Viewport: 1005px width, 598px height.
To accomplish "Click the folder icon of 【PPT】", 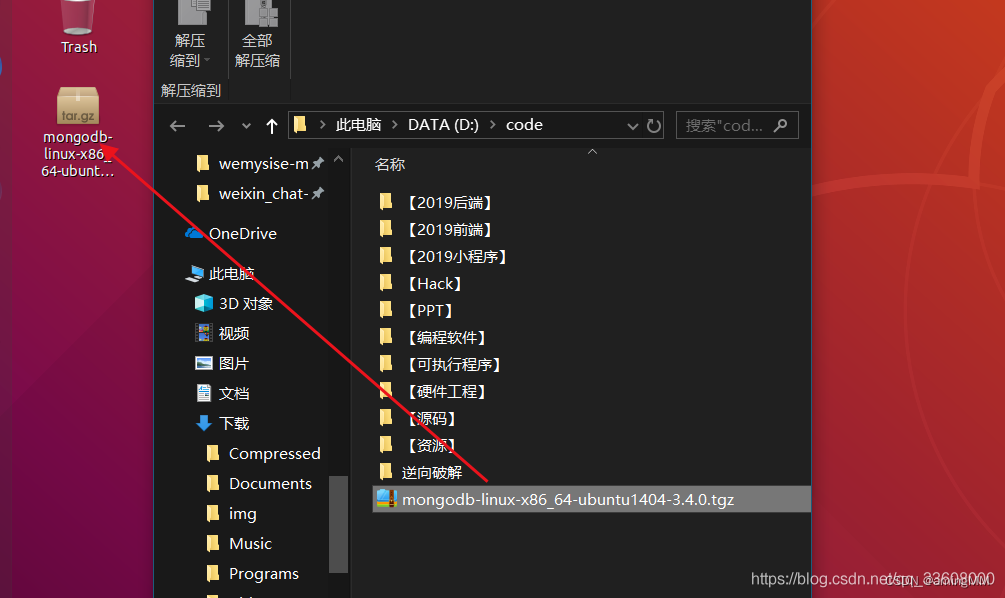I will coord(386,310).
